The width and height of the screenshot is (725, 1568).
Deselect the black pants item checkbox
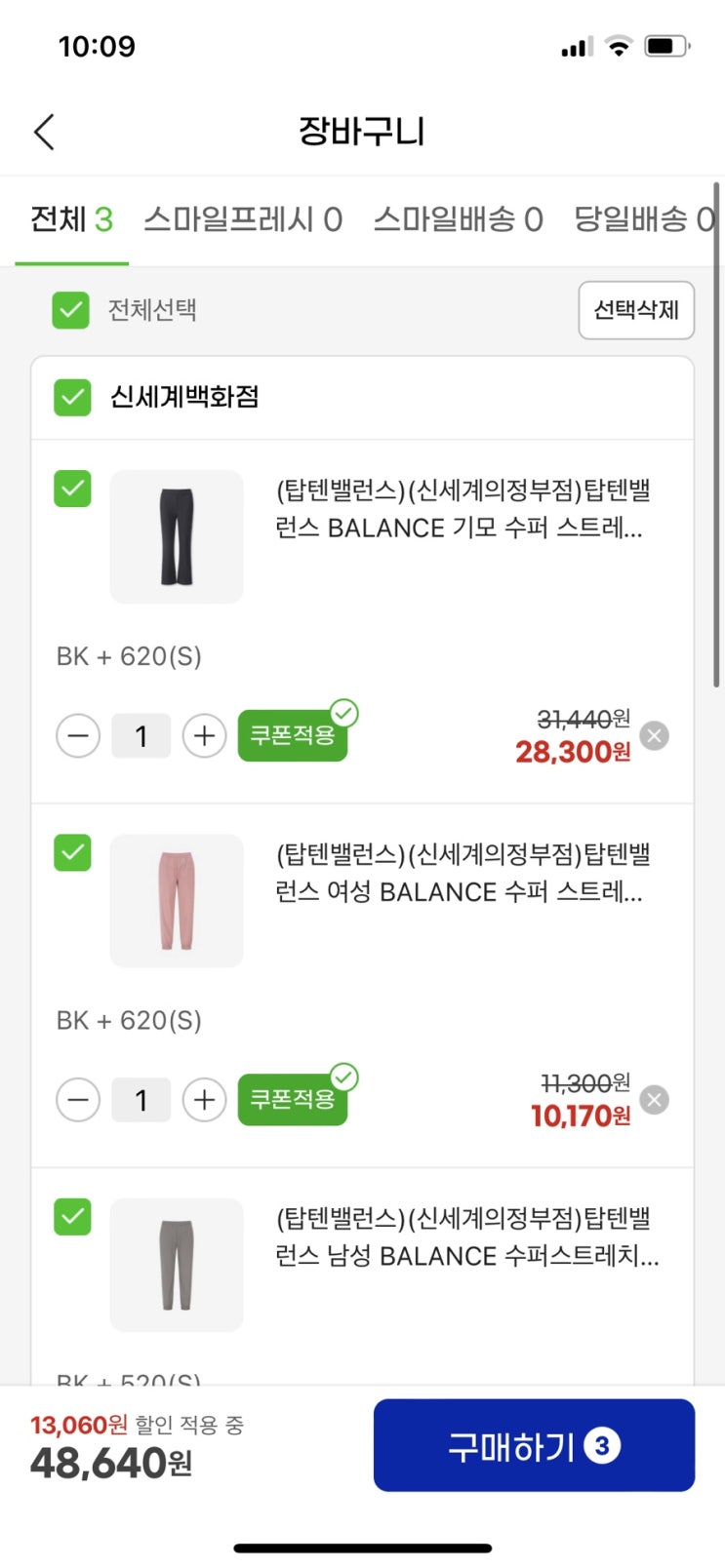[x=72, y=489]
